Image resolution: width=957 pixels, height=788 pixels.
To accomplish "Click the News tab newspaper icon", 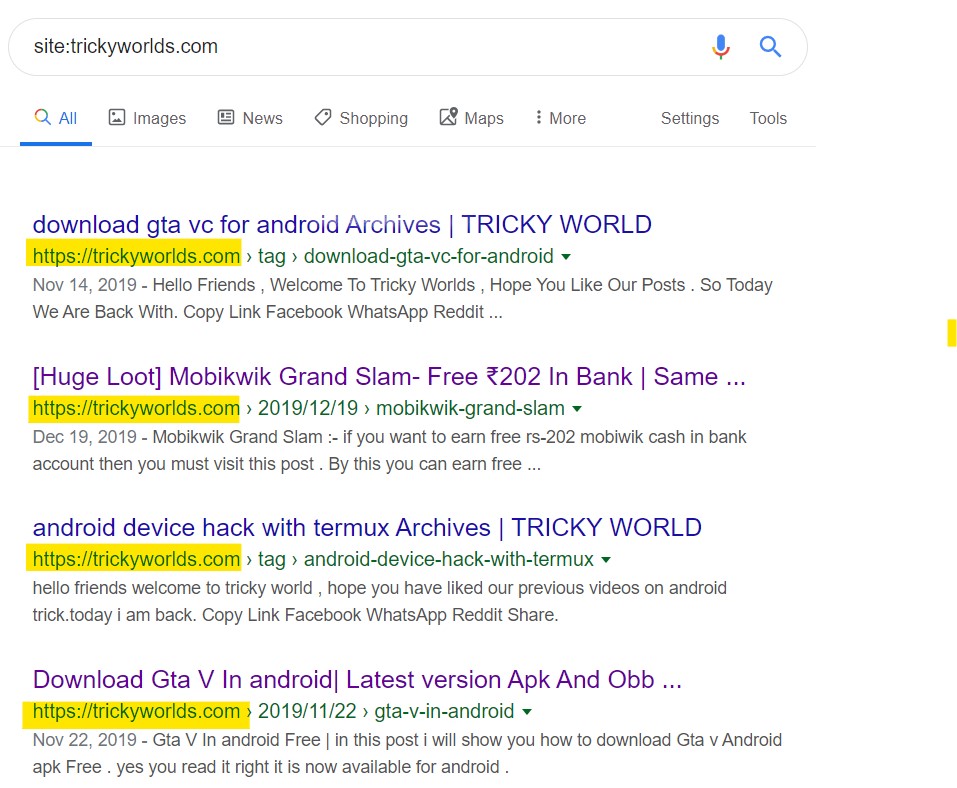I will 226,117.
